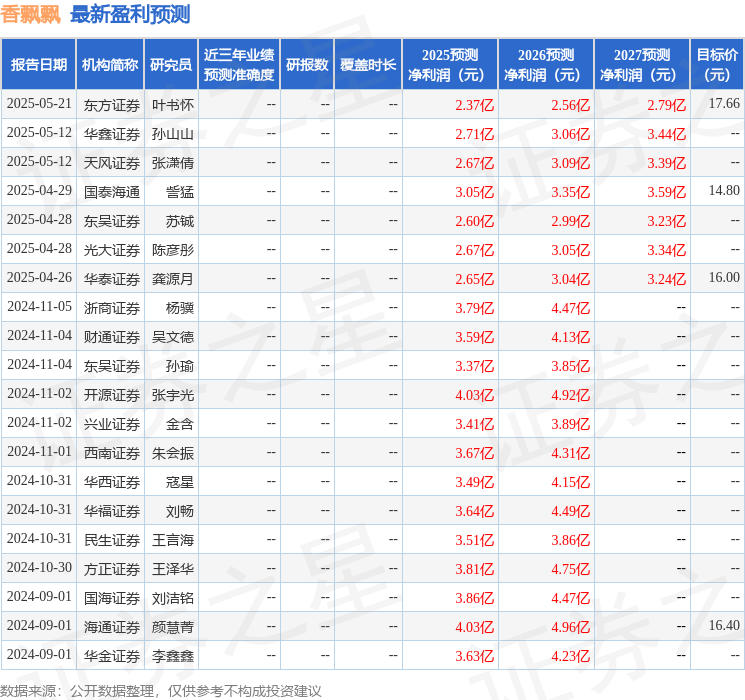The image size is (745, 700).
Task: Click researcher name 朱会振
Action: pyautogui.click(x=173, y=453)
